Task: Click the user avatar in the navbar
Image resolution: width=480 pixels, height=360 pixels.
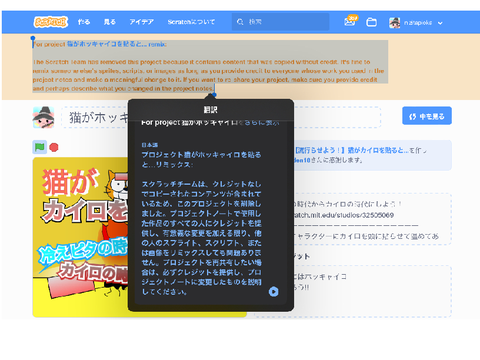Action: (395, 23)
